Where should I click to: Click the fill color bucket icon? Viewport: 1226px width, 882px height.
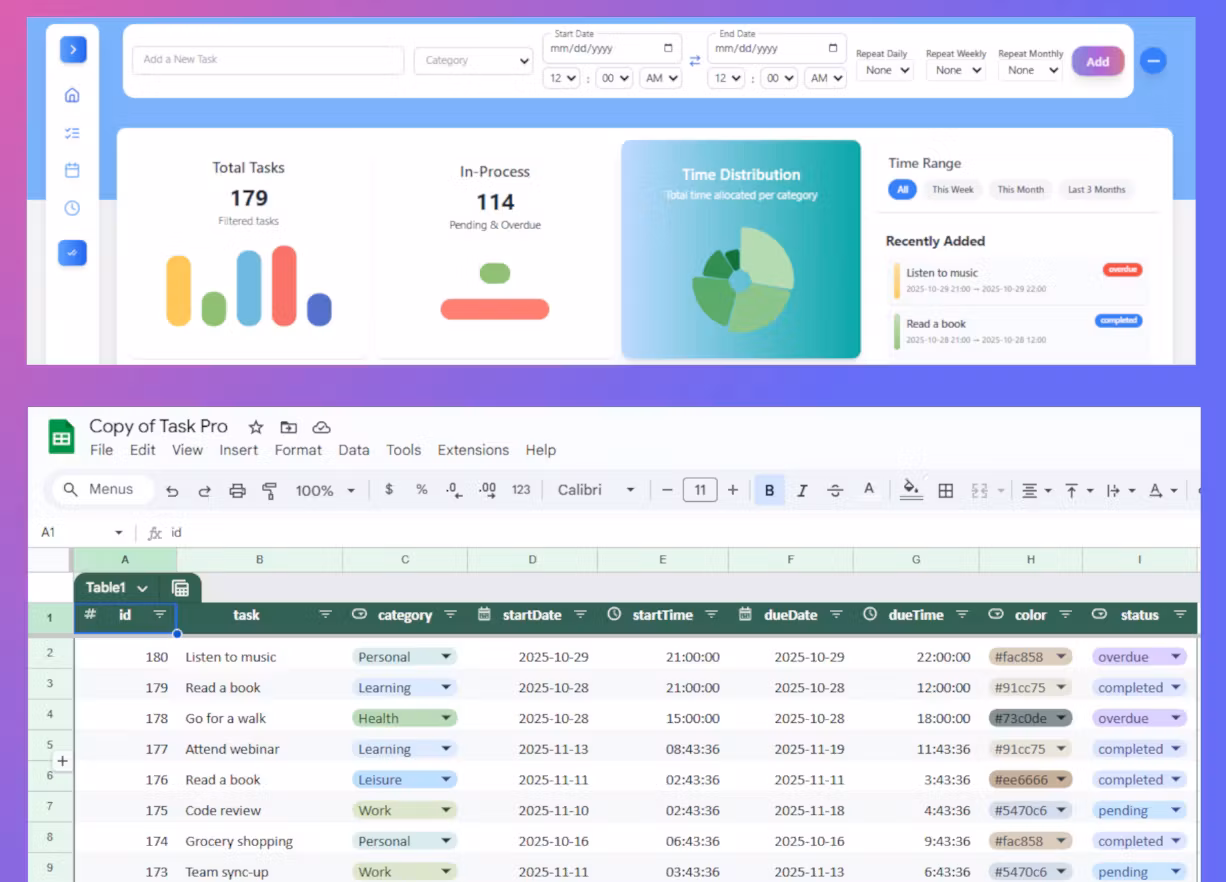tap(910, 489)
